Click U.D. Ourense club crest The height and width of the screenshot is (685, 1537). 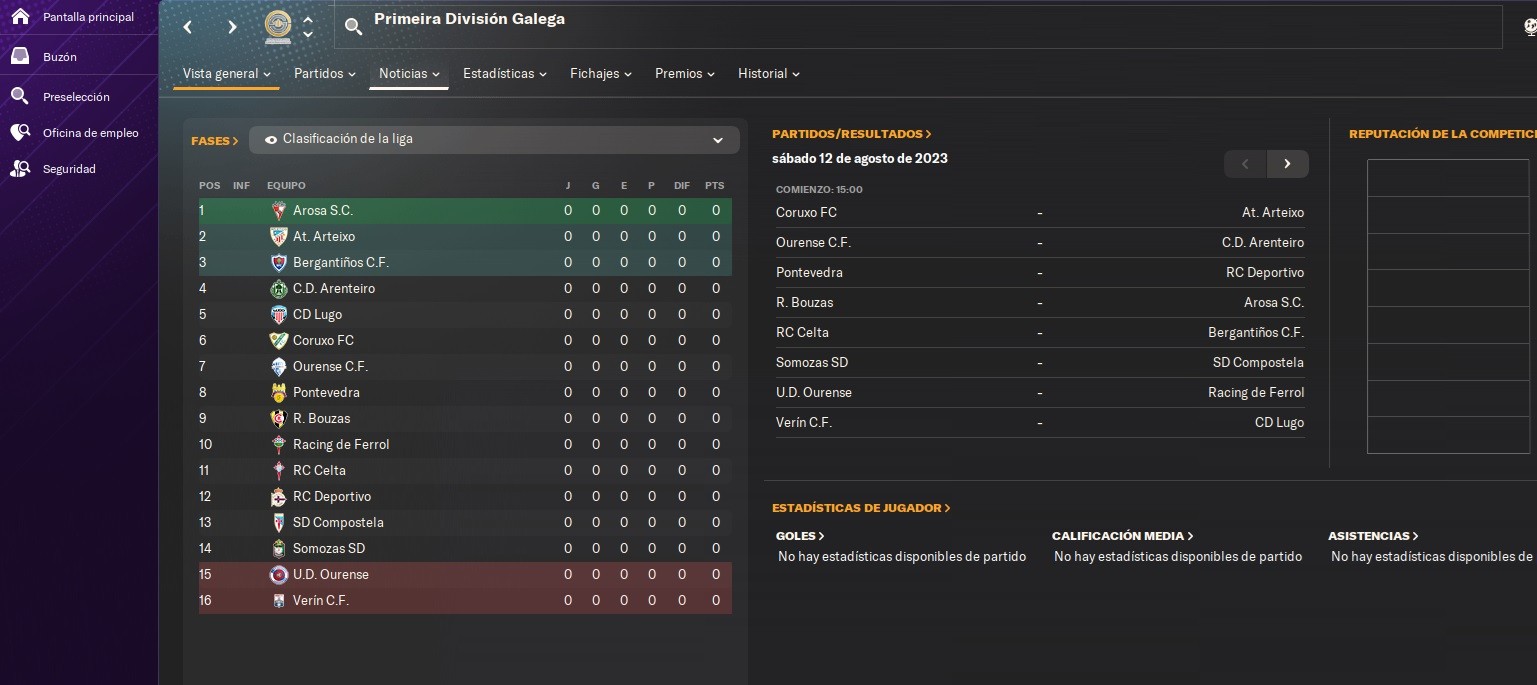[x=279, y=574]
